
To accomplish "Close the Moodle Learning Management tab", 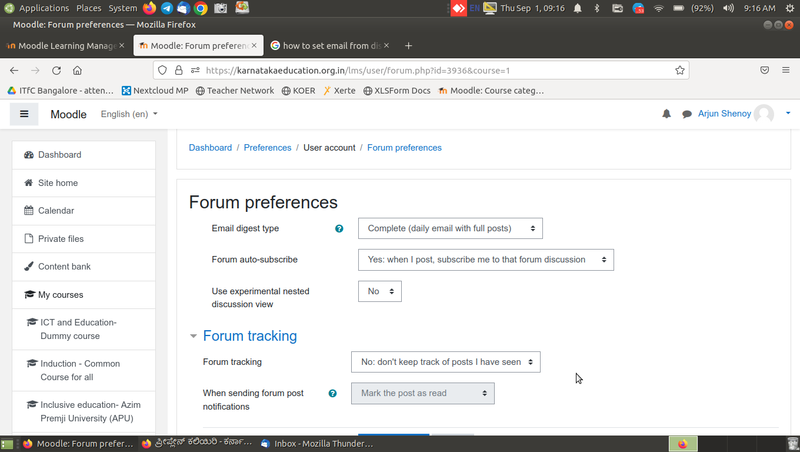I will 121,45.
